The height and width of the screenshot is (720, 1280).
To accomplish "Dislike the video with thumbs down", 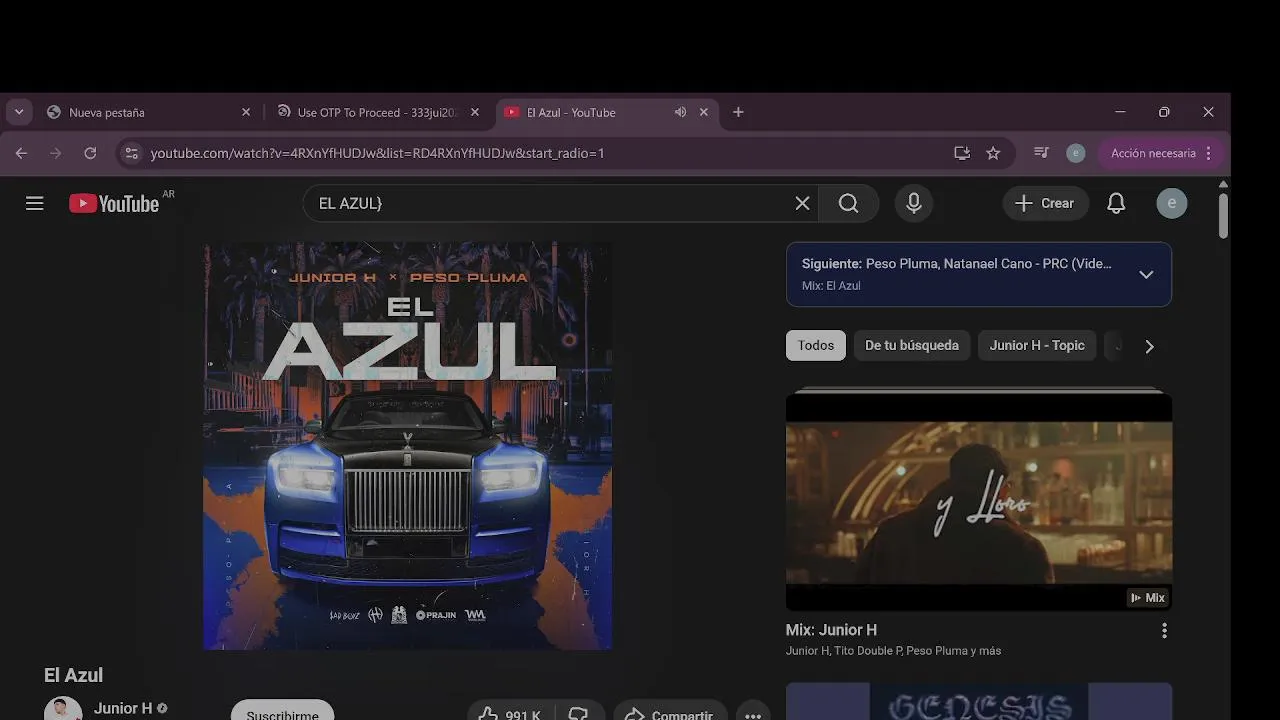I will pos(579,712).
